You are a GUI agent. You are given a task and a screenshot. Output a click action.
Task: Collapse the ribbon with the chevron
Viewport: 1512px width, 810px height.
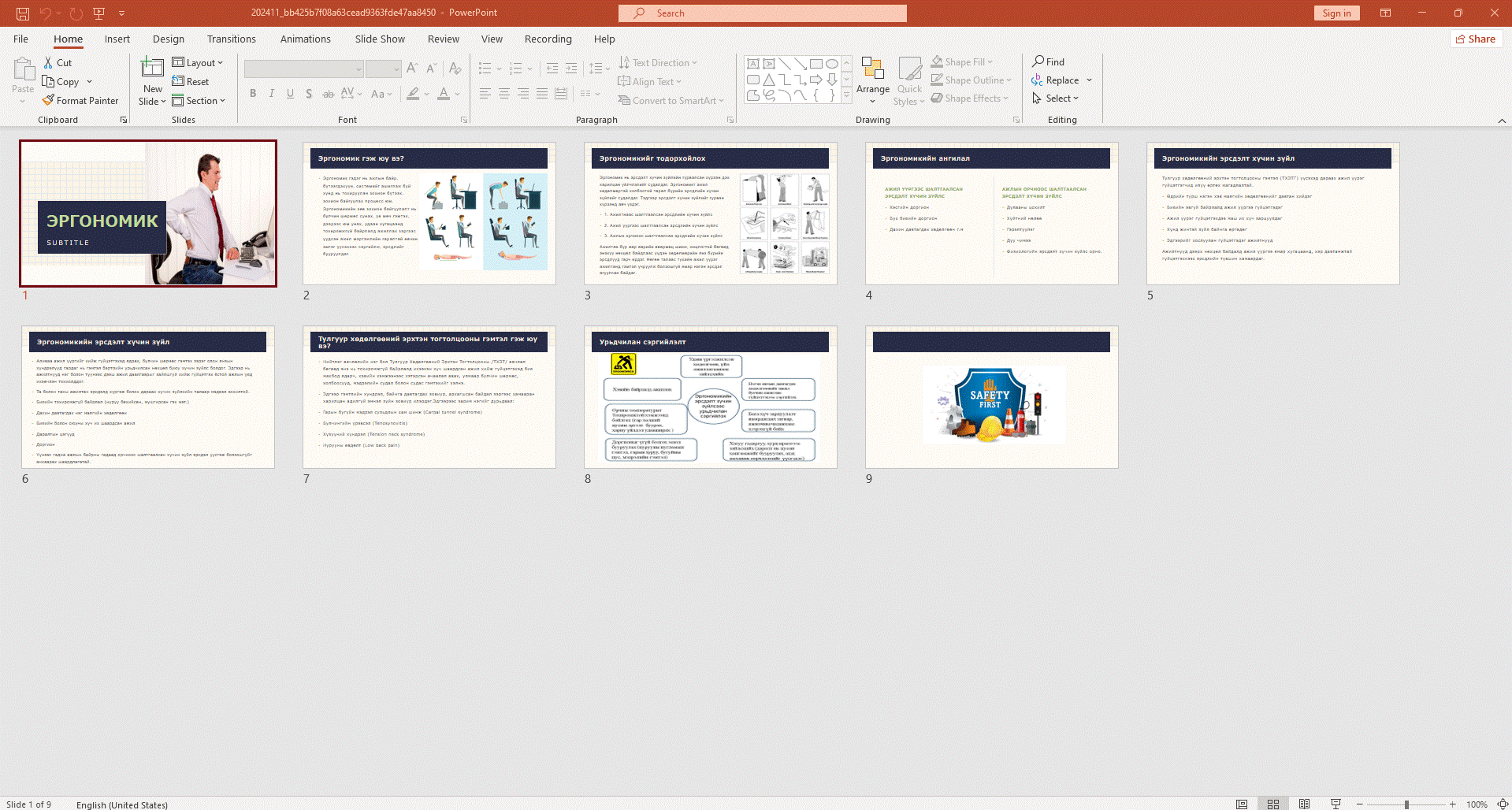1502,121
